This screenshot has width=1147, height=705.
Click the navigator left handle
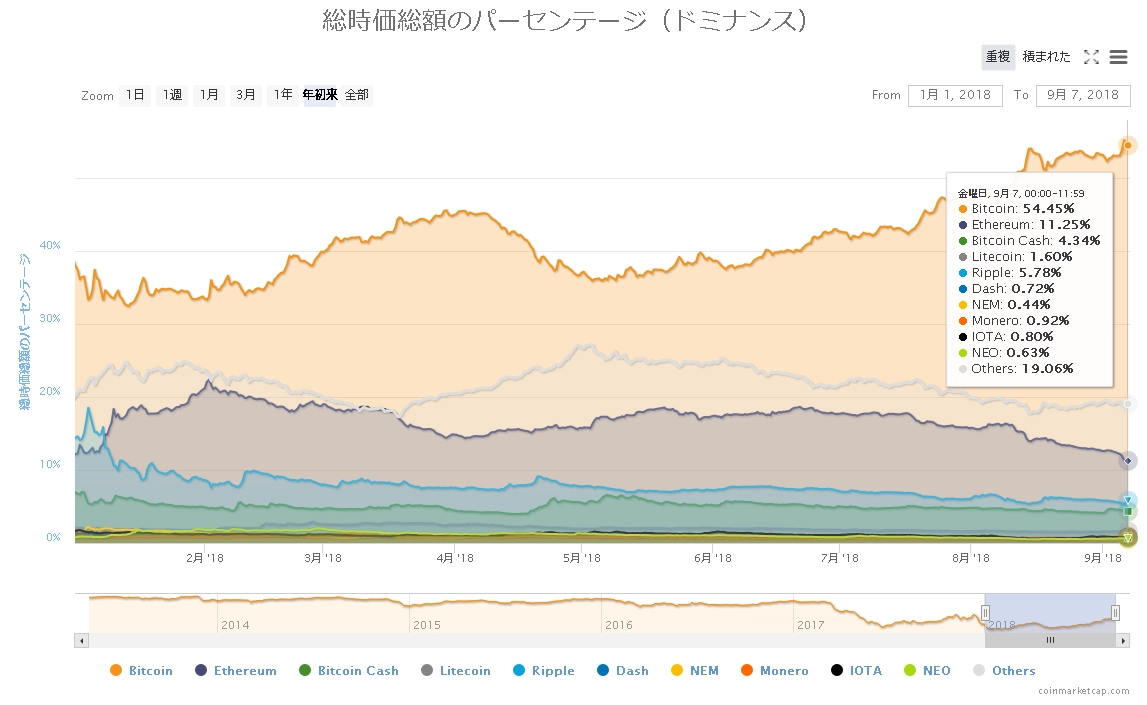click(985, 613)
